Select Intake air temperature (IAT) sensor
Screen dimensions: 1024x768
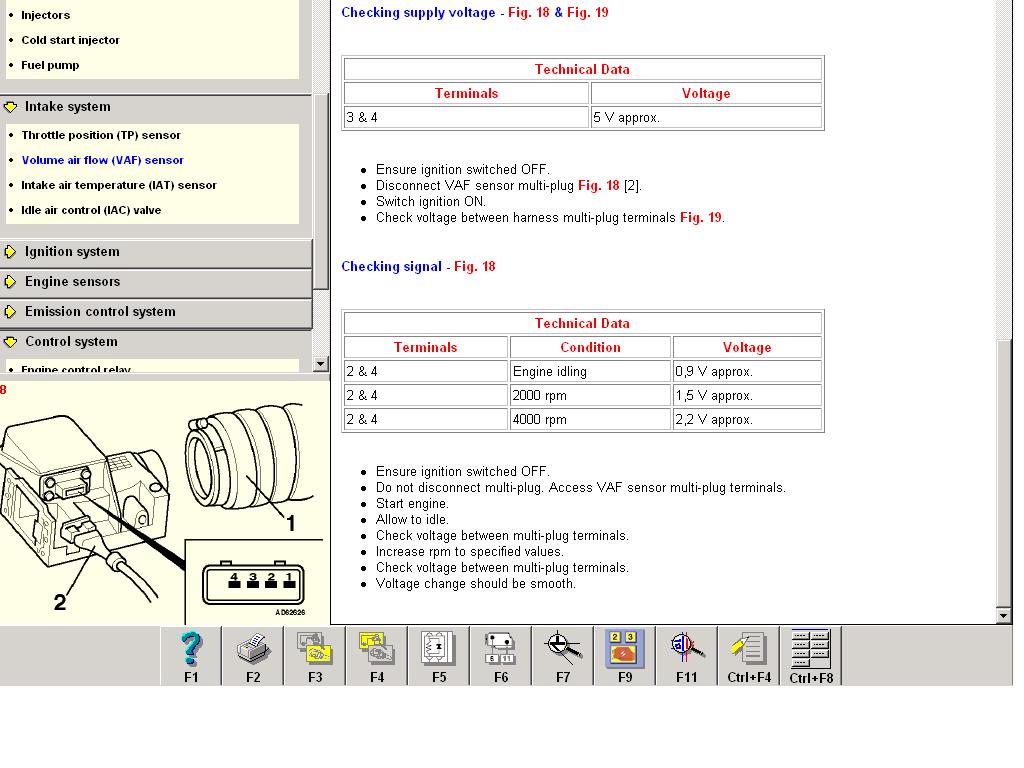[119, 185]
